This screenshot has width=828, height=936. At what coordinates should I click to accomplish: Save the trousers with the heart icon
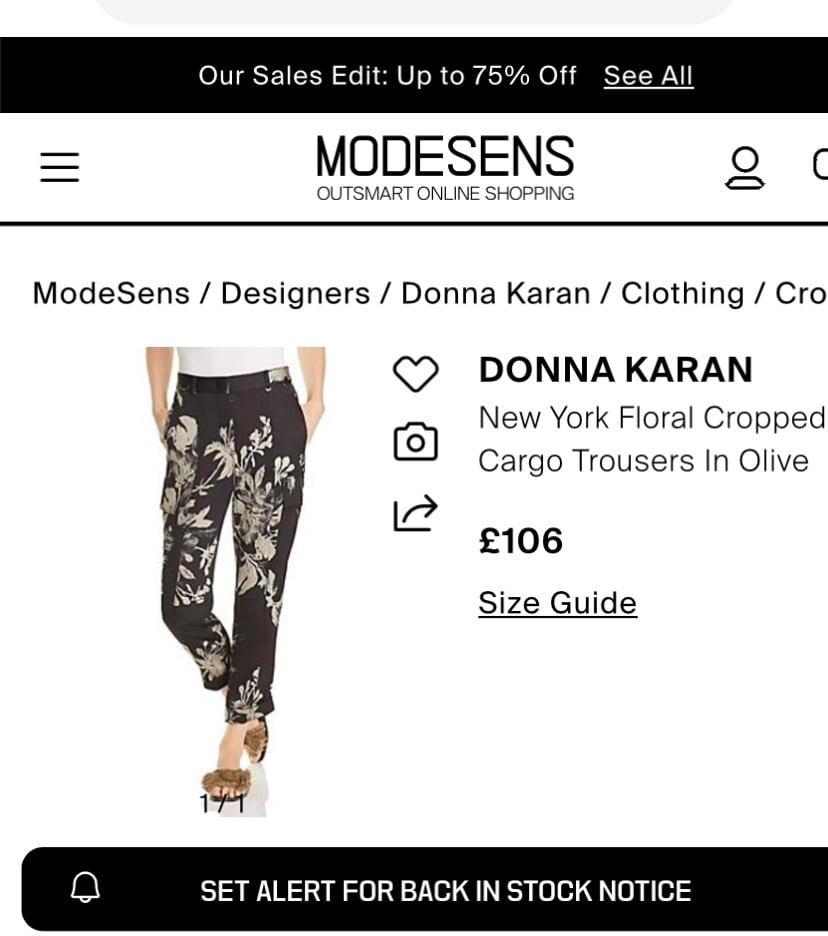(415, 374)
